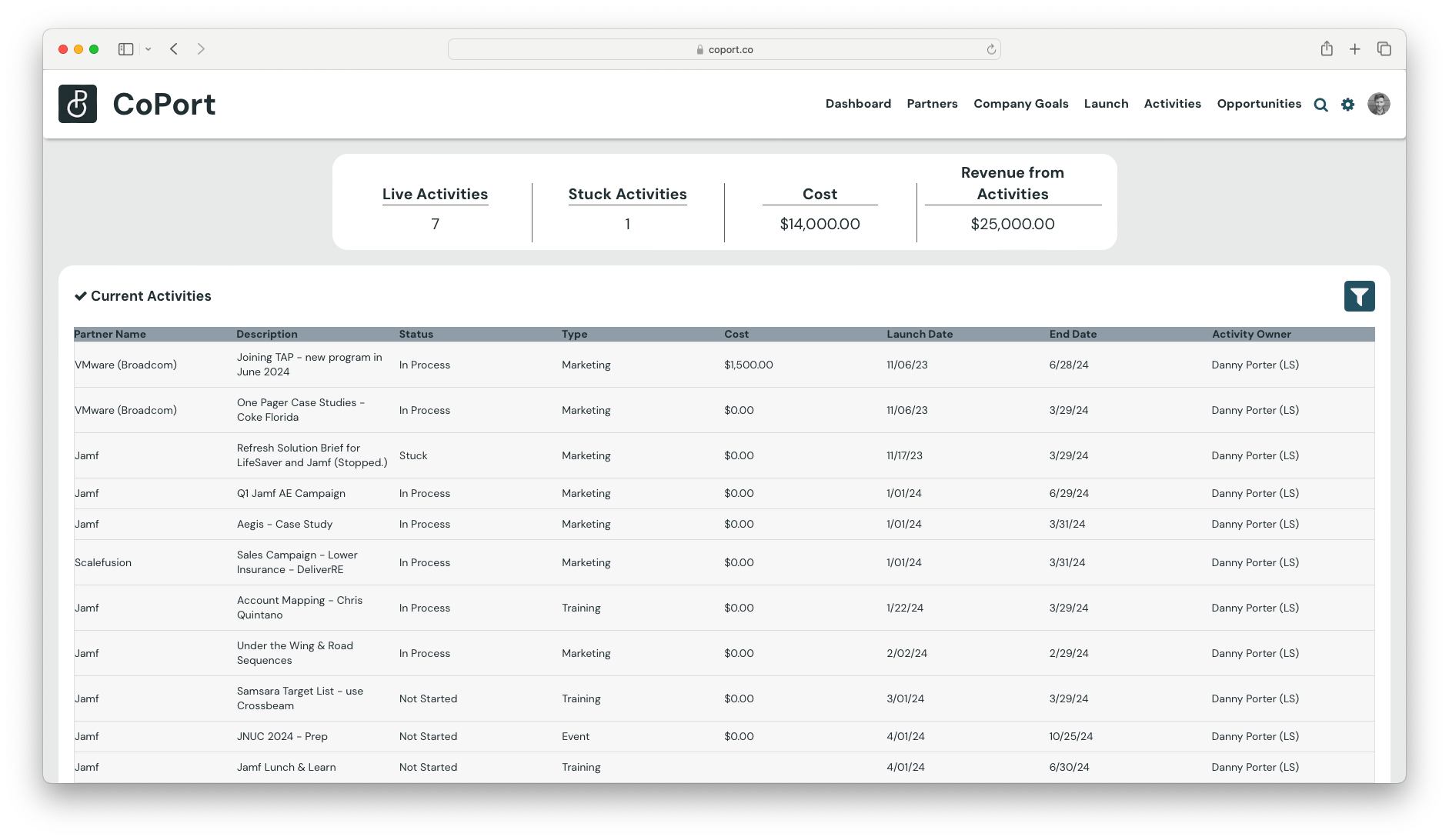
Task: Select 'One Pager Case Studies - Coke Florida'
Action: tap(301, 410)
